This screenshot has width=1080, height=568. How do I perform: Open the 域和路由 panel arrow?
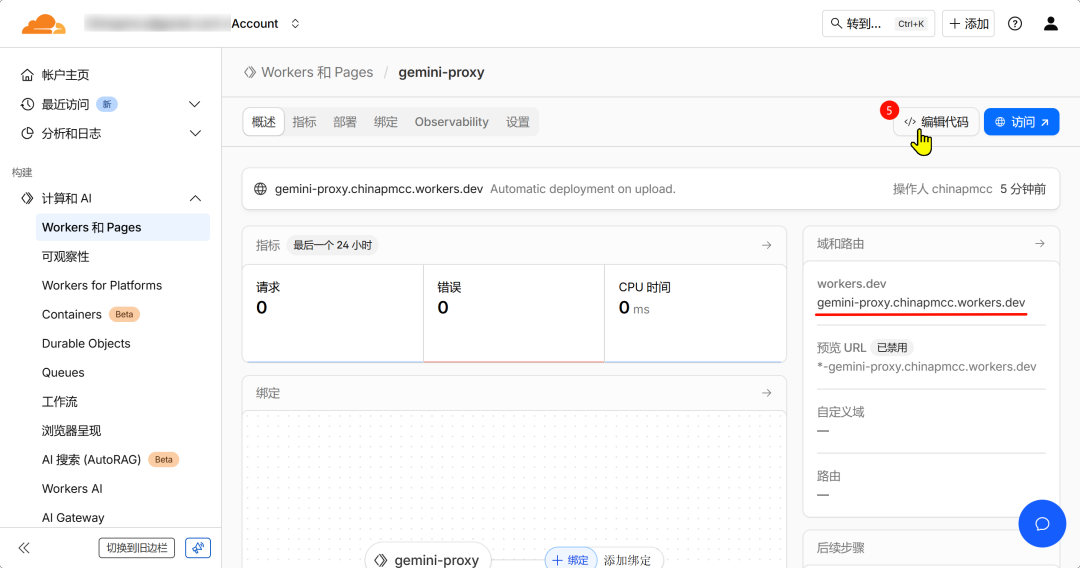1039,243
